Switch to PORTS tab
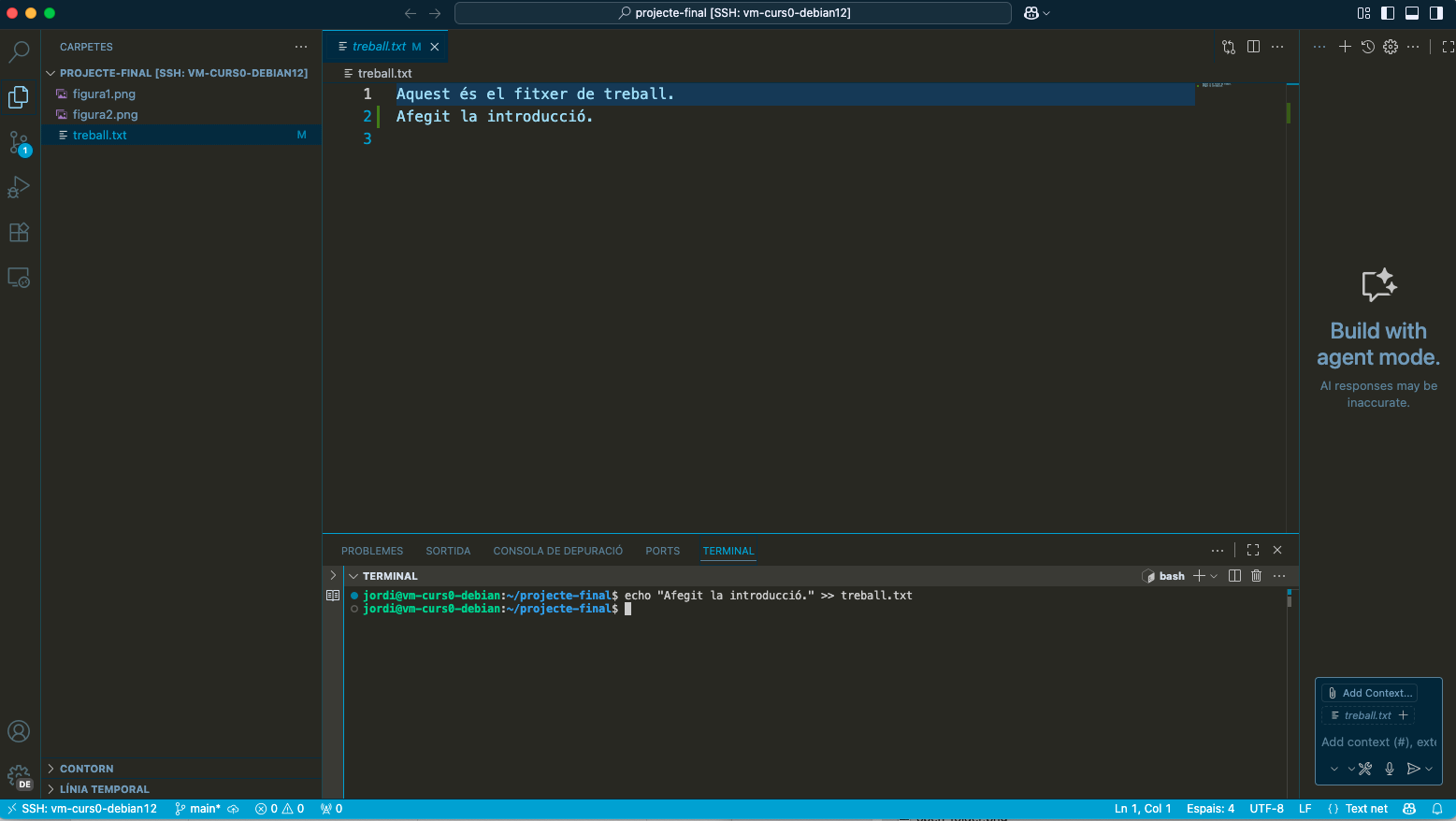Image resolution: width=1456 pixels, height=821 pixels. pyautogui.click(x=662, y=551)
